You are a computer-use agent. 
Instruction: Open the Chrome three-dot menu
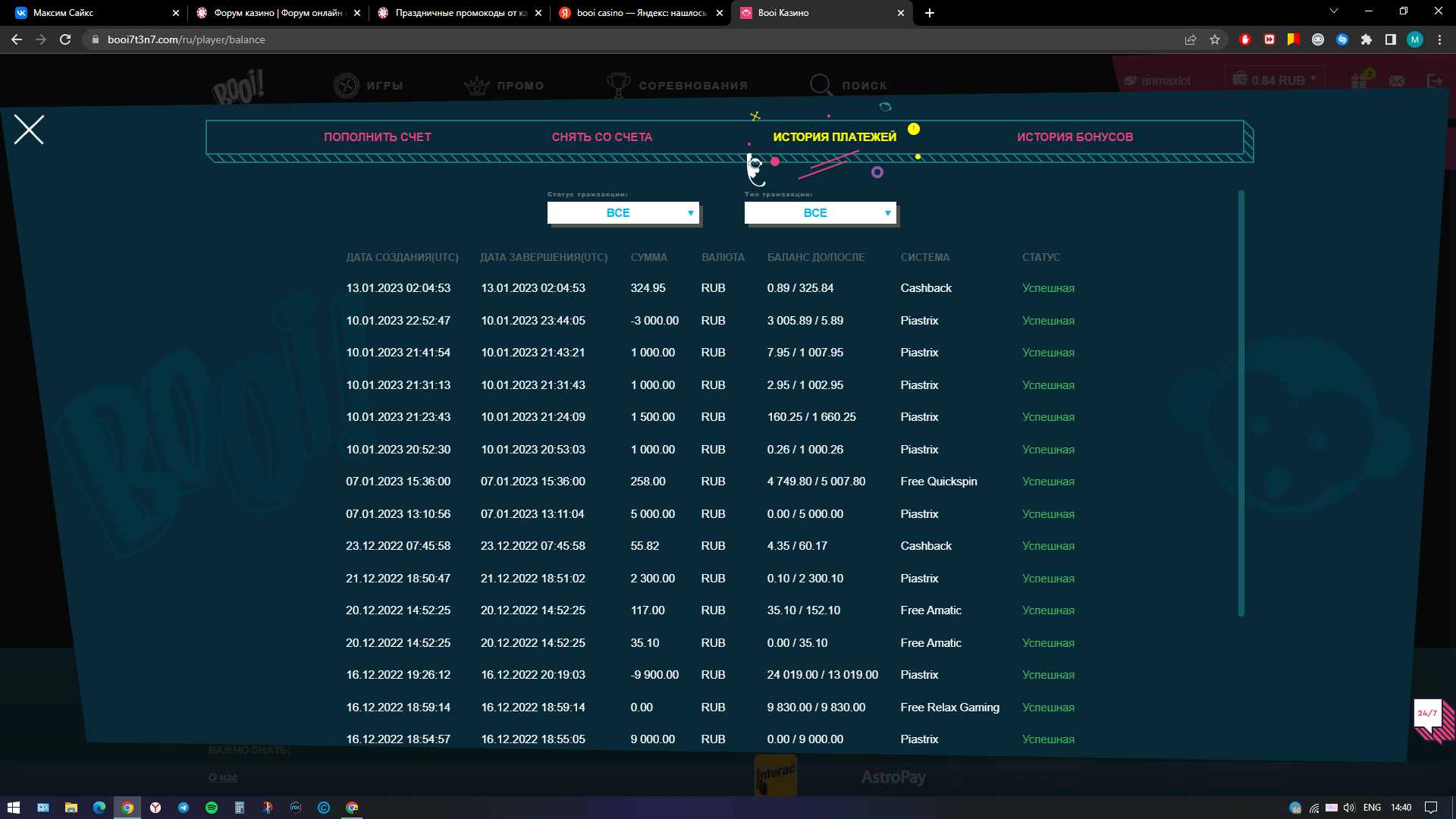pyautogui.click(x=1439, y=39)
